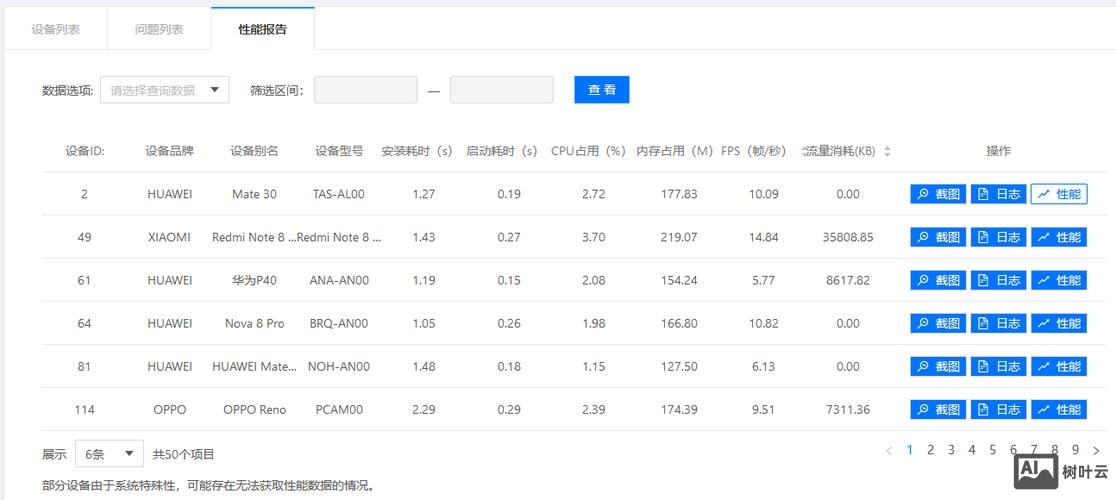Switch to the 问题列表 tab
The image size is (1116, 500).
click(159, 29)
